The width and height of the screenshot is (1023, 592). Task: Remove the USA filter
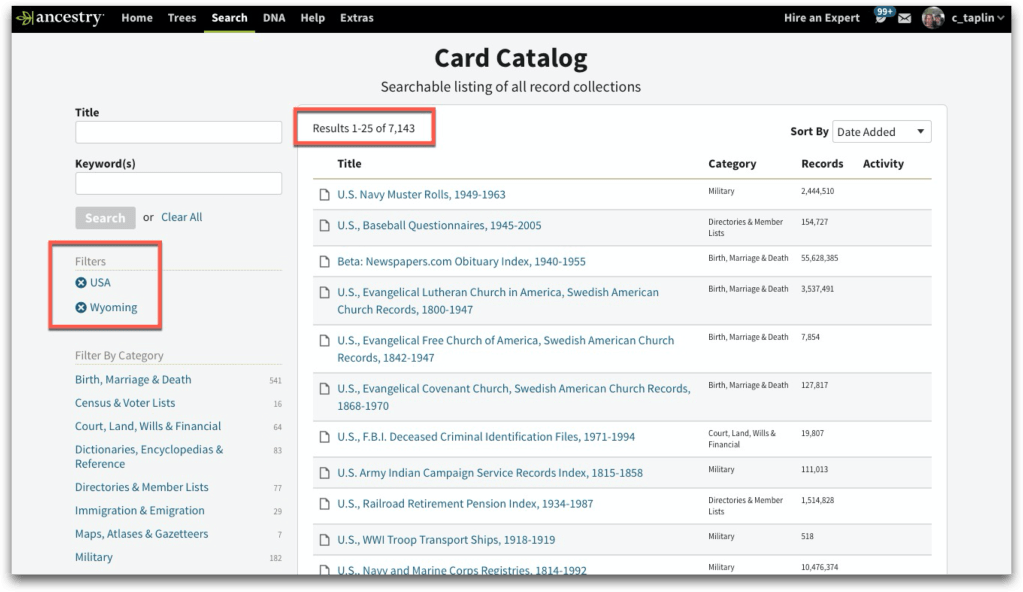click(81, 283)
